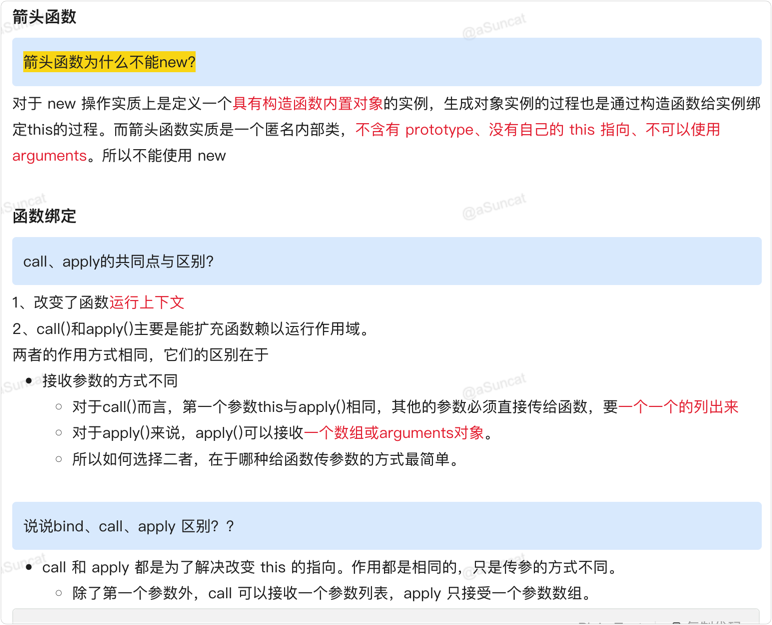Click the red text 一个一个的列出来

coord(678,407)
